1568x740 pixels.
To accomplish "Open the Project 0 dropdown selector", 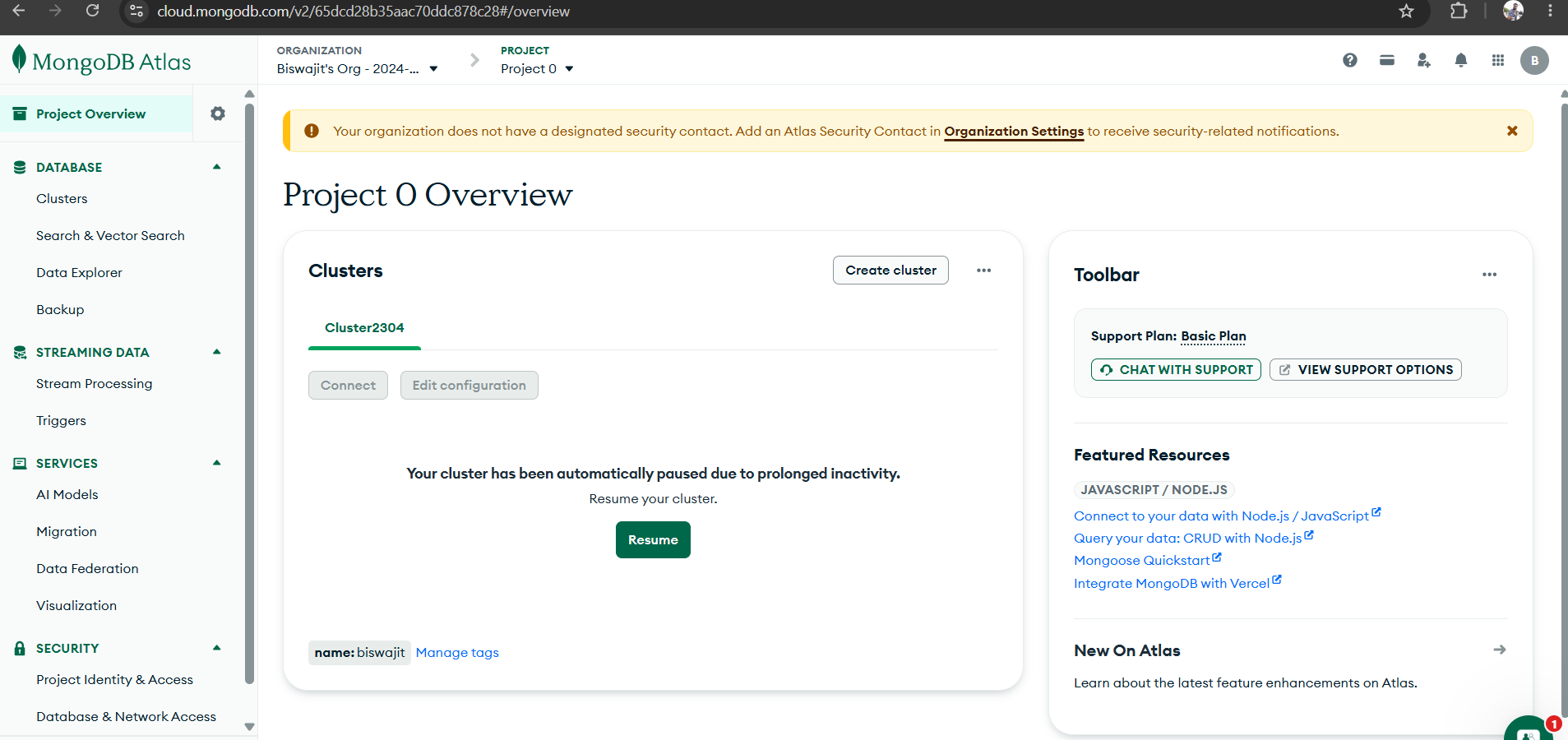I will pyautogui.click(x=537, y=69).
